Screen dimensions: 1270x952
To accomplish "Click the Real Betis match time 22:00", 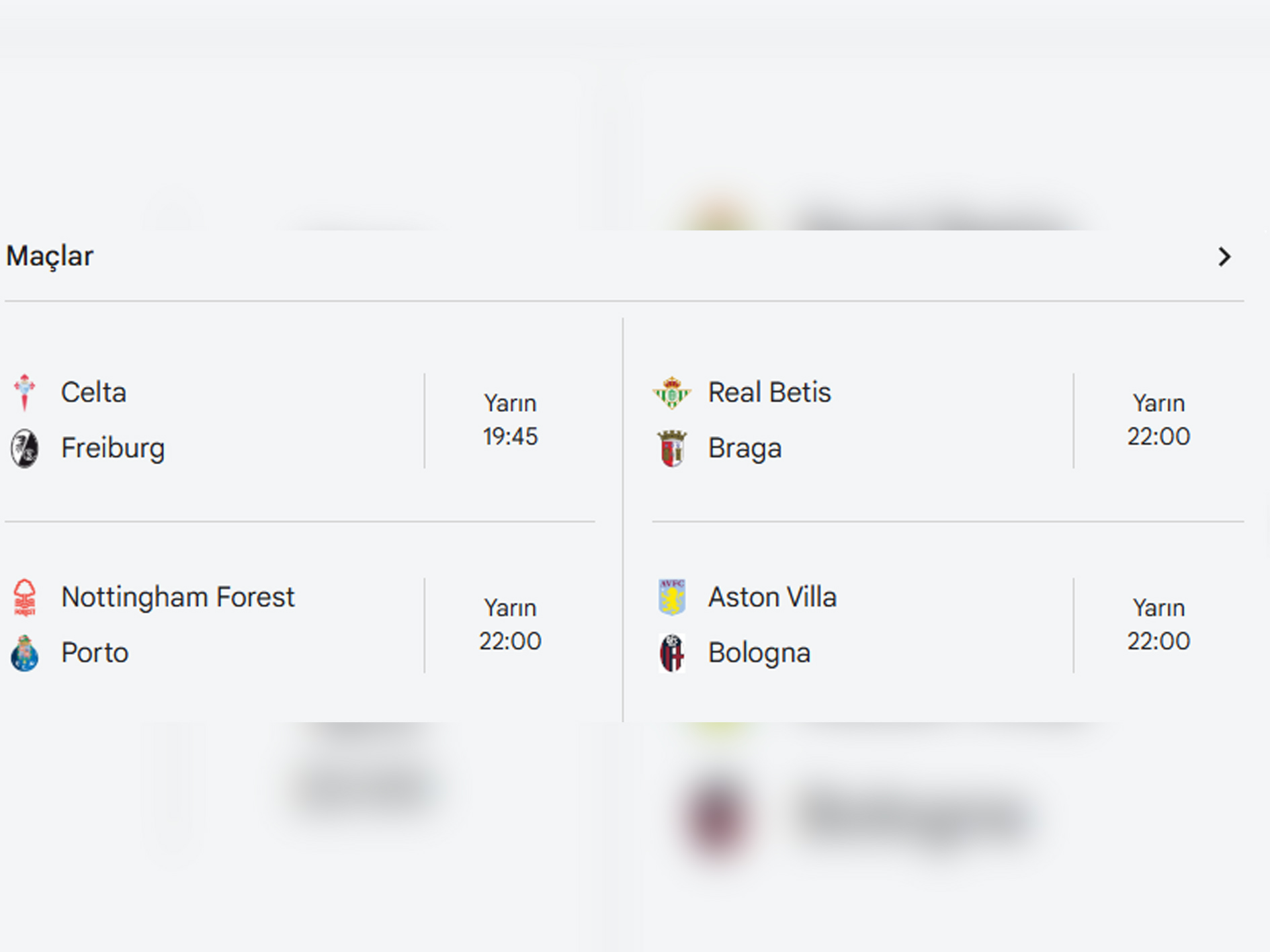I will click(x=1158, y=437).
